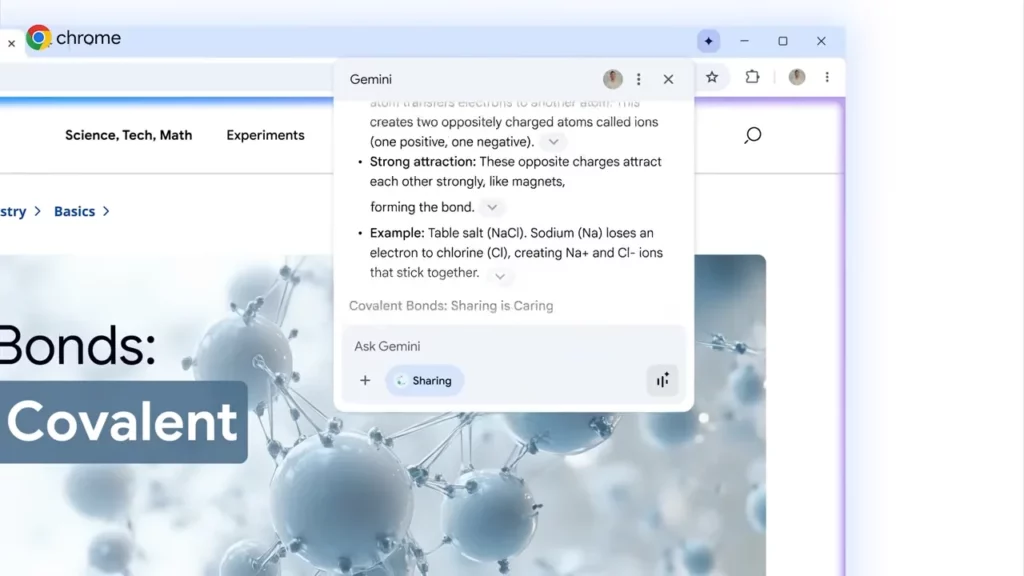The width and height of the screenshot is (1024, 576).
Task: Expand the ions explanation chevron
Action: click(x=553, y=141)
